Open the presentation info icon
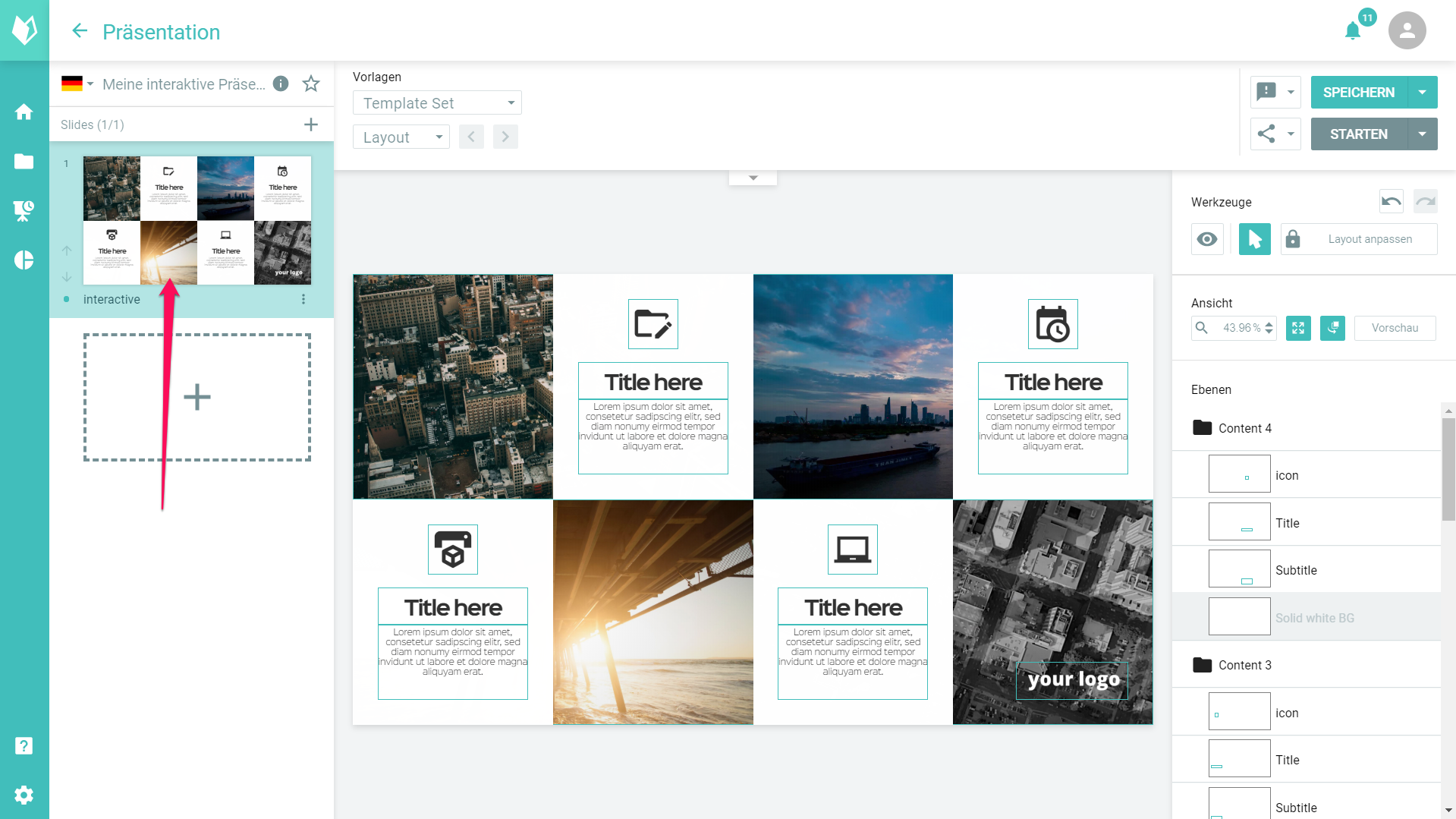 click(281, 83)
